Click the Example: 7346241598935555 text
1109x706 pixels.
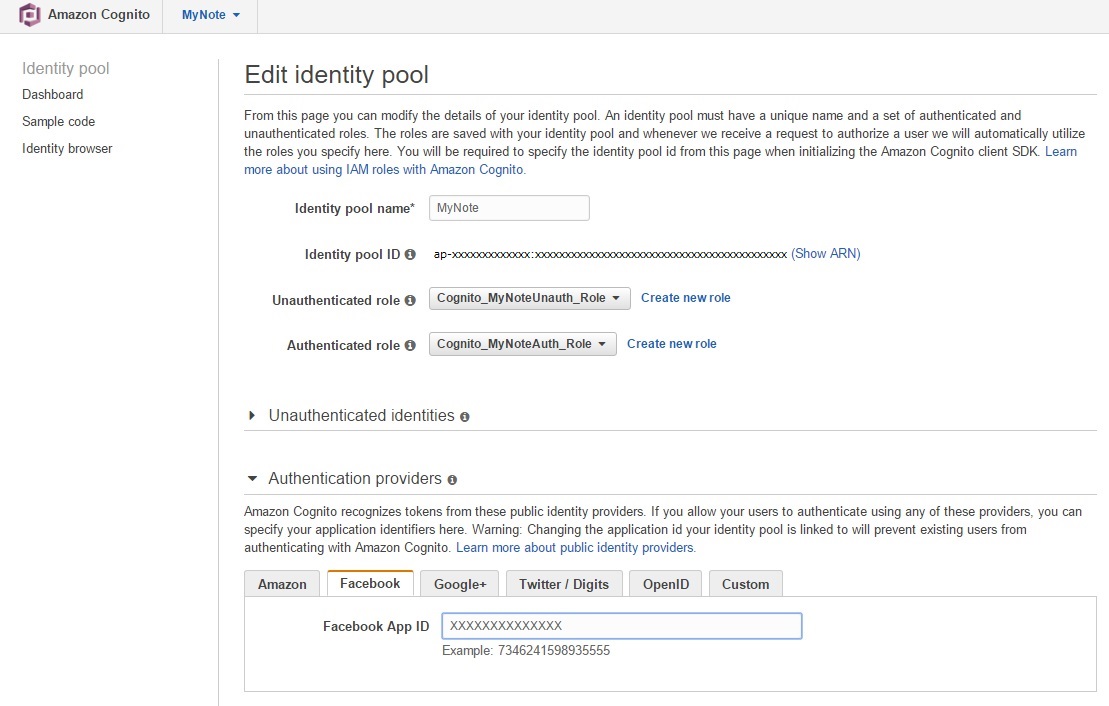click(526, 650)
